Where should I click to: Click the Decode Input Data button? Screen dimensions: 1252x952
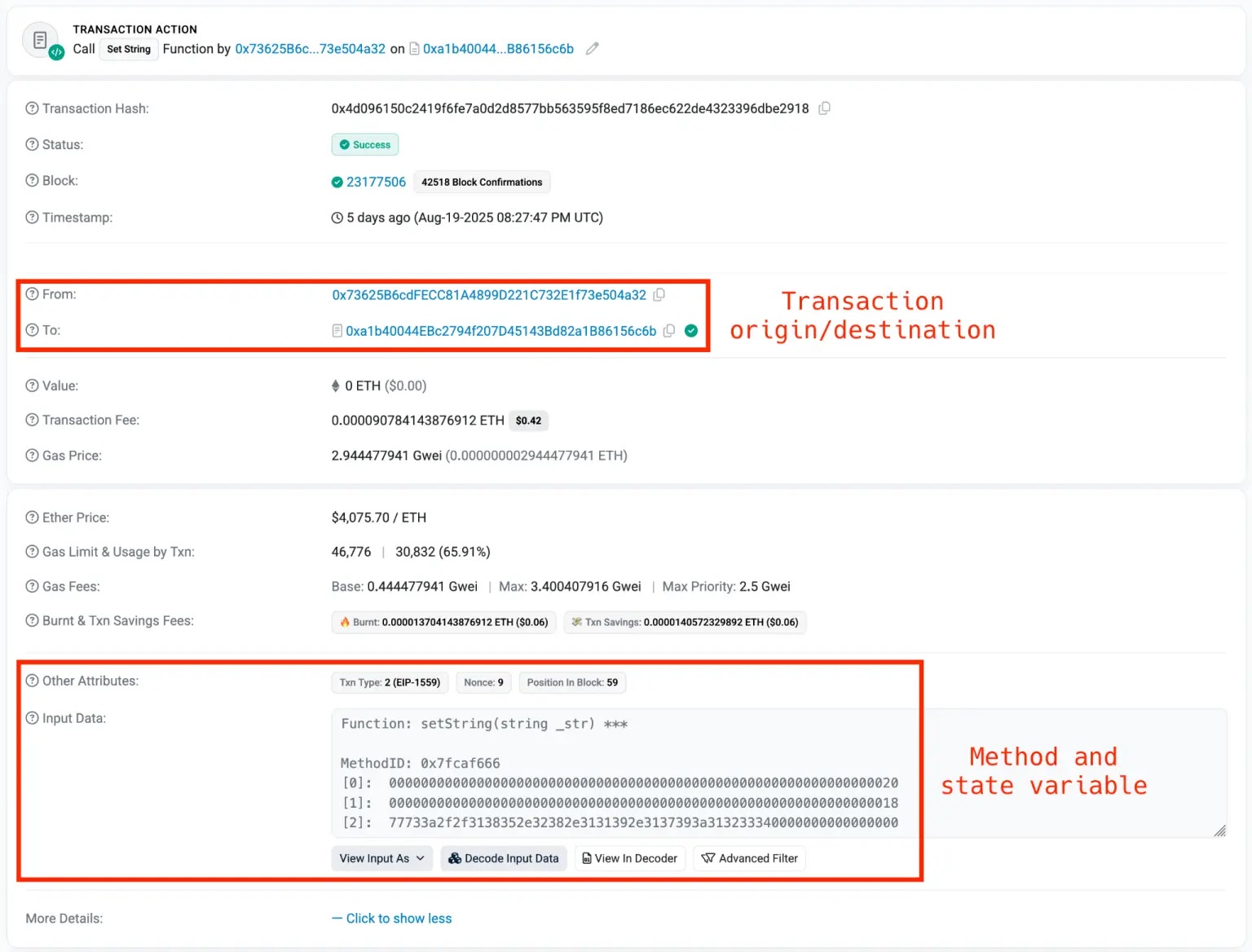click(503, 857)
